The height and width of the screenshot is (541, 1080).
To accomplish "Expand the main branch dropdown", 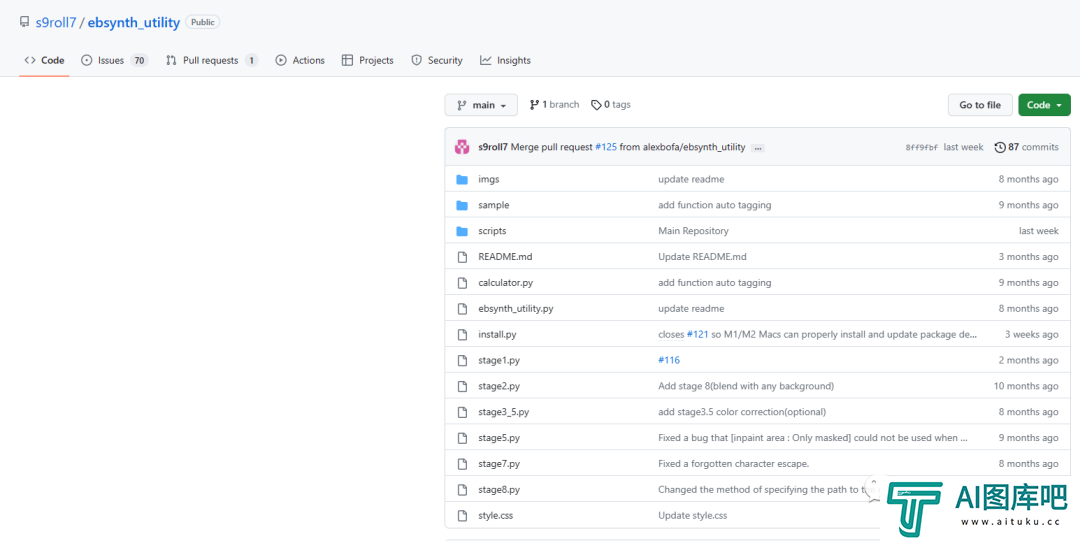I will pos(481,105).
